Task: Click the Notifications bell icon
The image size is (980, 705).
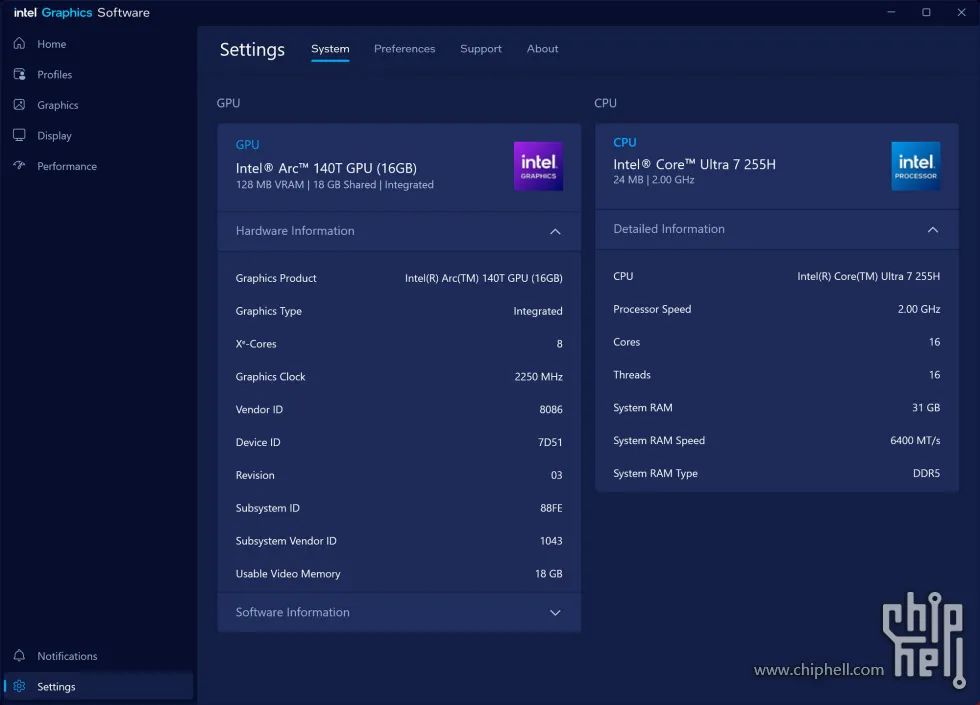Action: click(x=19, y=655)
